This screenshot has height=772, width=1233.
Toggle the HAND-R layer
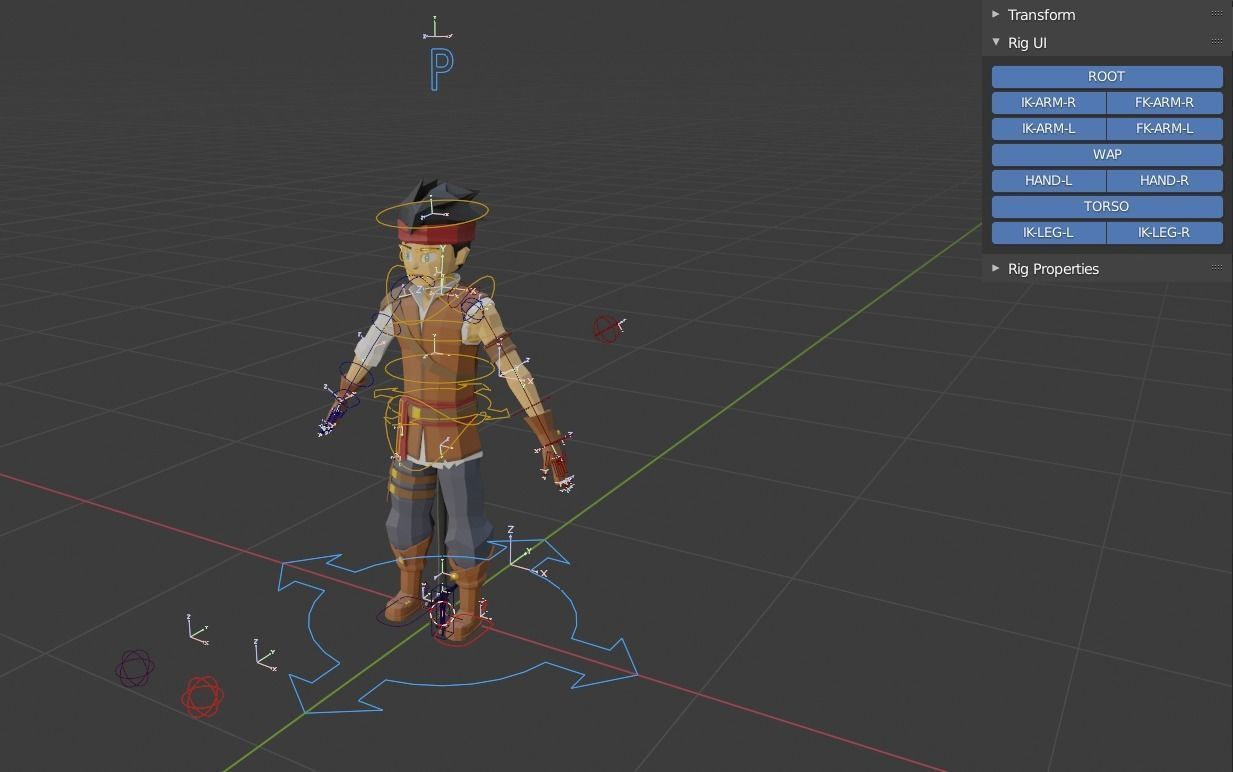point(1165,180)
